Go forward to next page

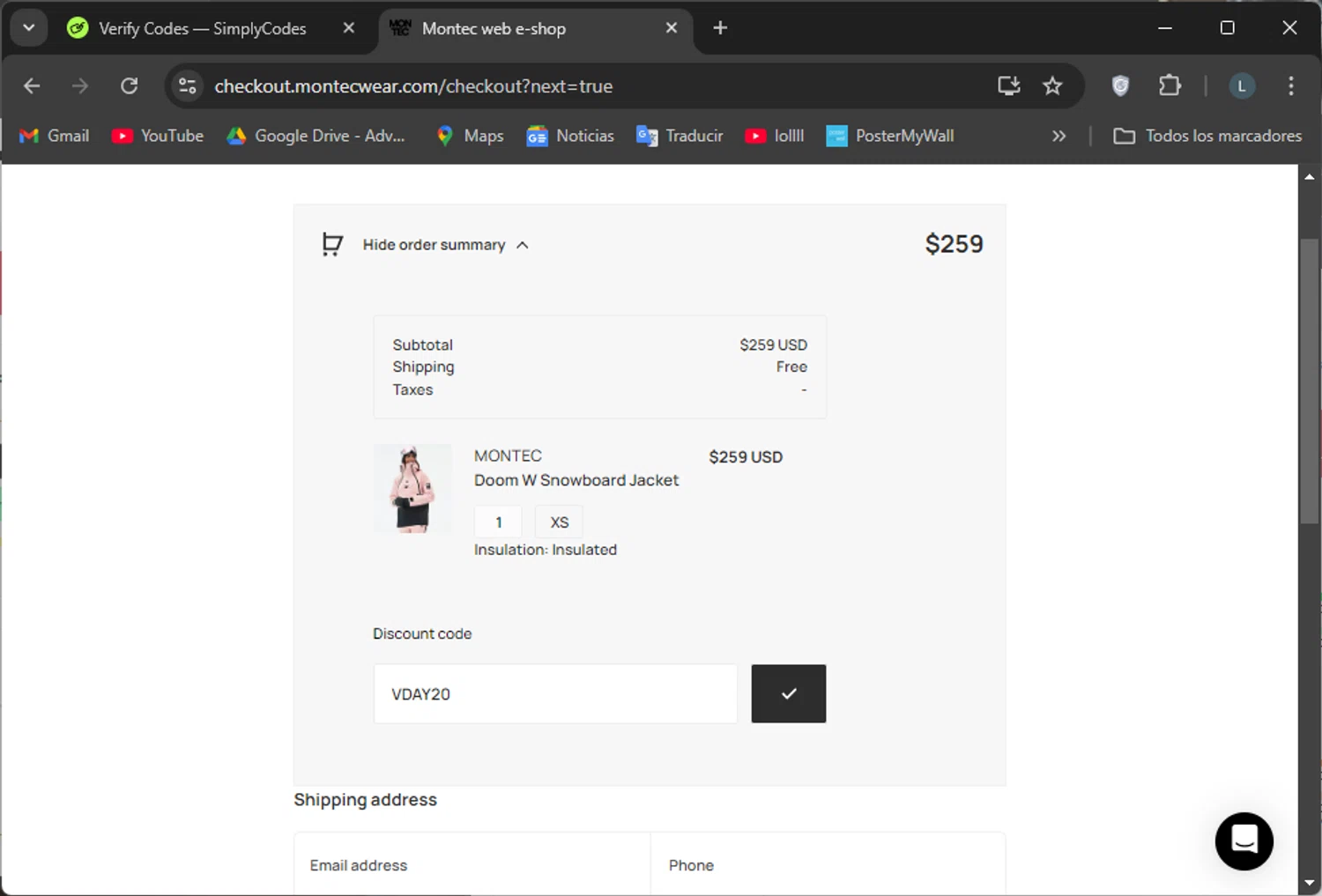pos(80,86)
